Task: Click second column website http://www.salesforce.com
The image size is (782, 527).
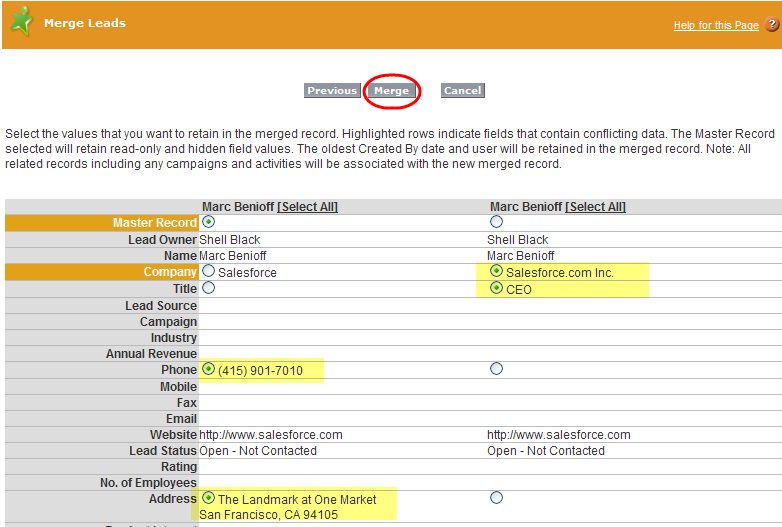Action: 559,435
